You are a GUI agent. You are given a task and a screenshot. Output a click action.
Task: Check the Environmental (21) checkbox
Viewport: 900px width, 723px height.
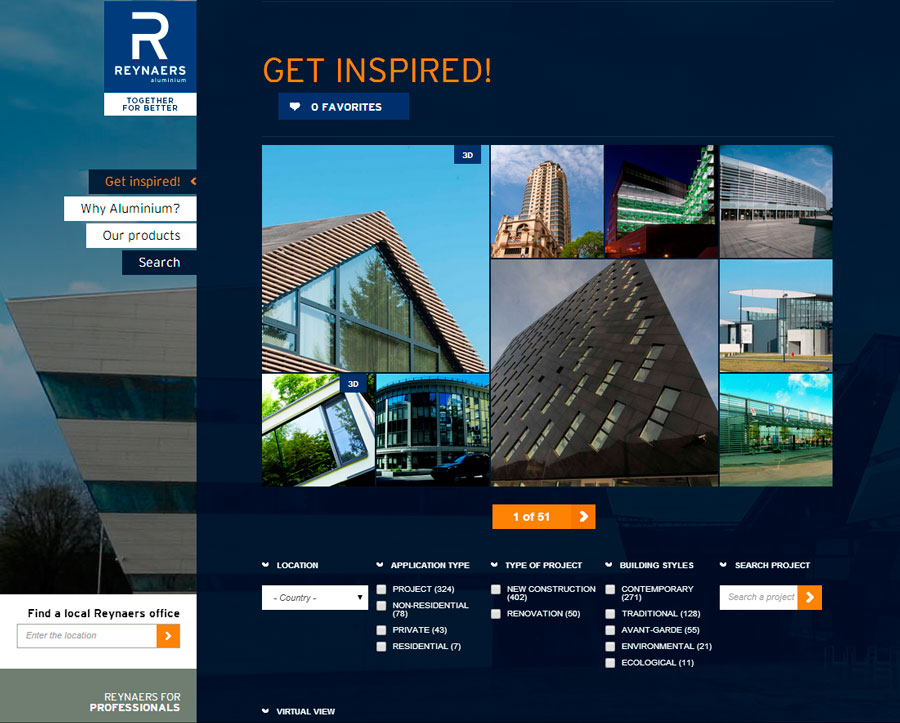pos(610,647)
